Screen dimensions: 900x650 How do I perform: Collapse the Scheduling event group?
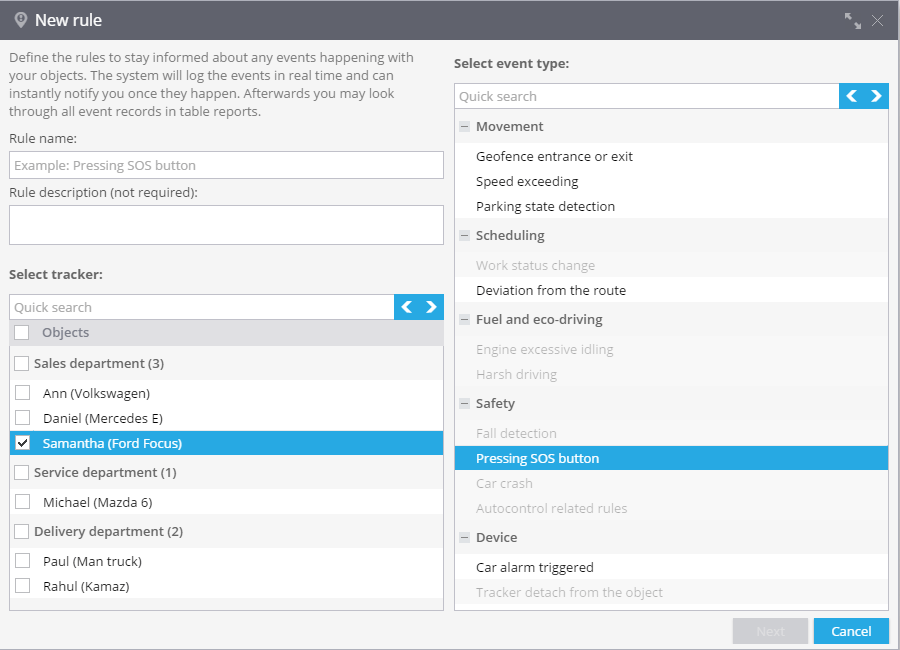[464, 235]
